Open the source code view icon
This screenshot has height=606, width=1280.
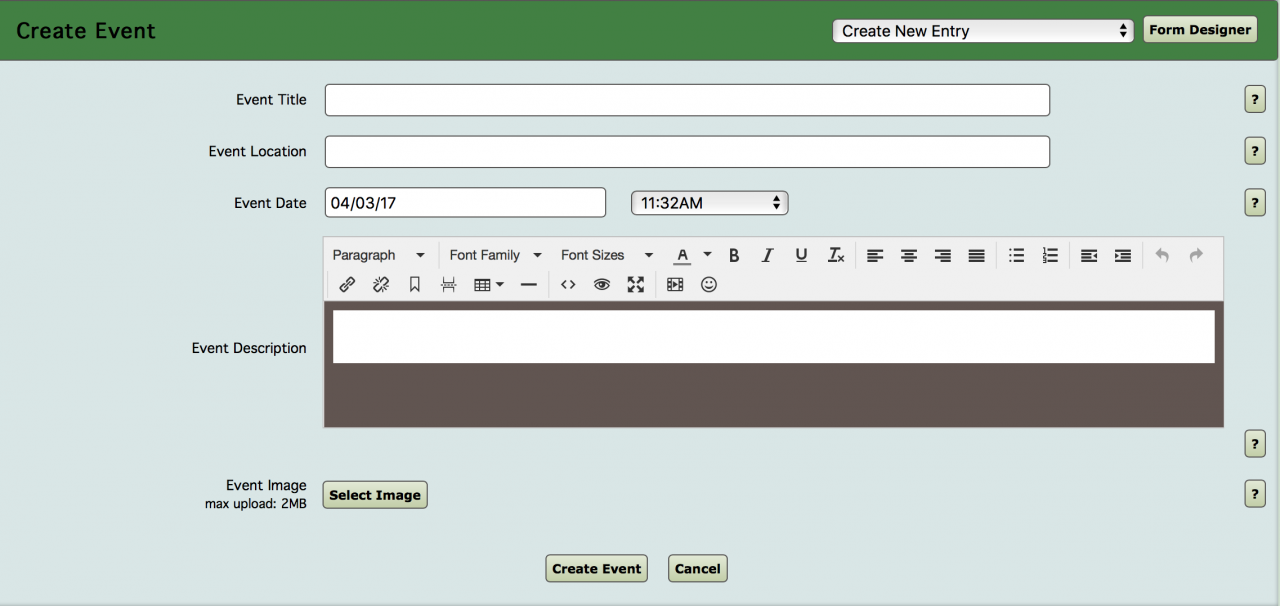[568, 285]
